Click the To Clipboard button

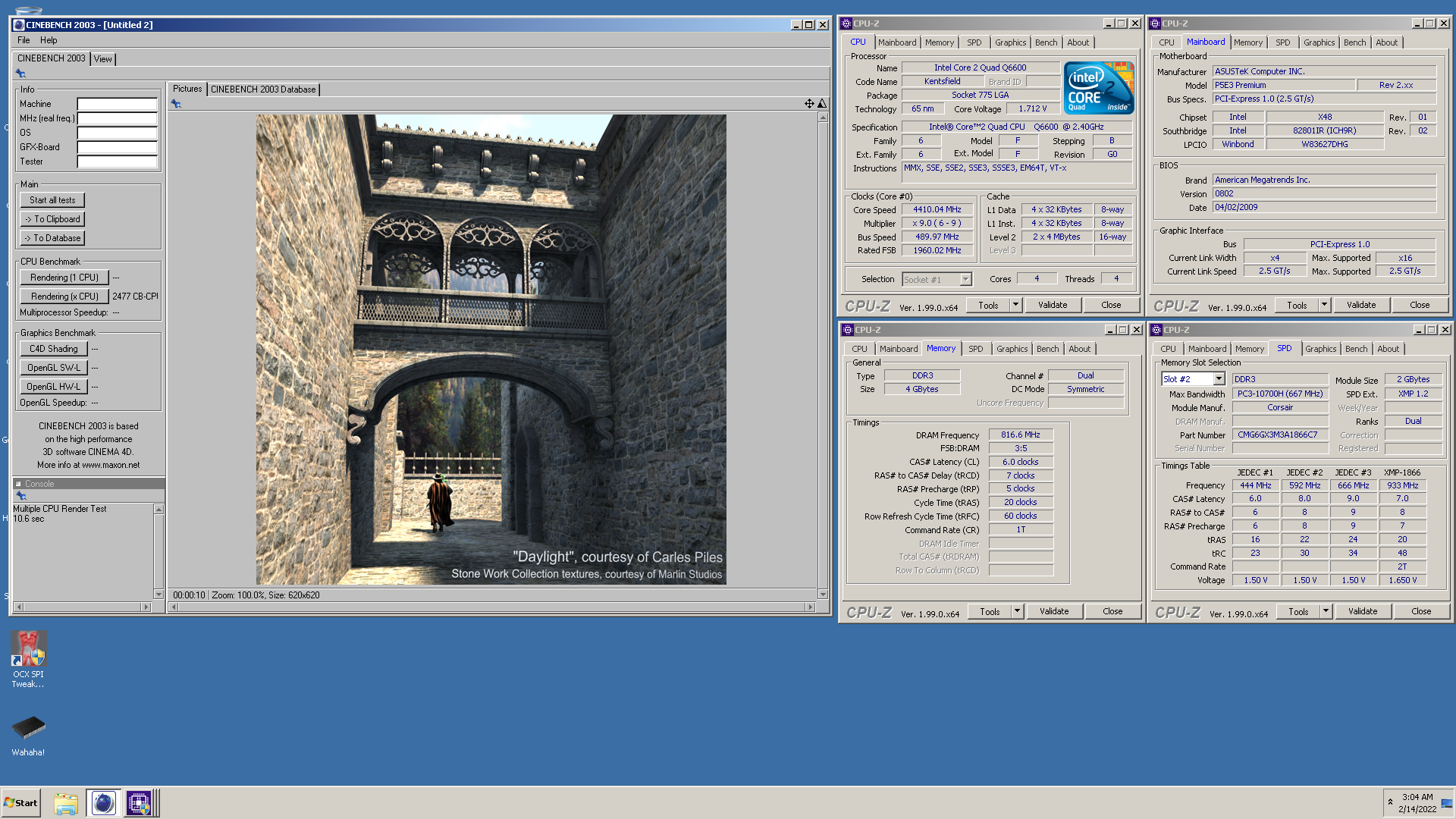[52, 219]
